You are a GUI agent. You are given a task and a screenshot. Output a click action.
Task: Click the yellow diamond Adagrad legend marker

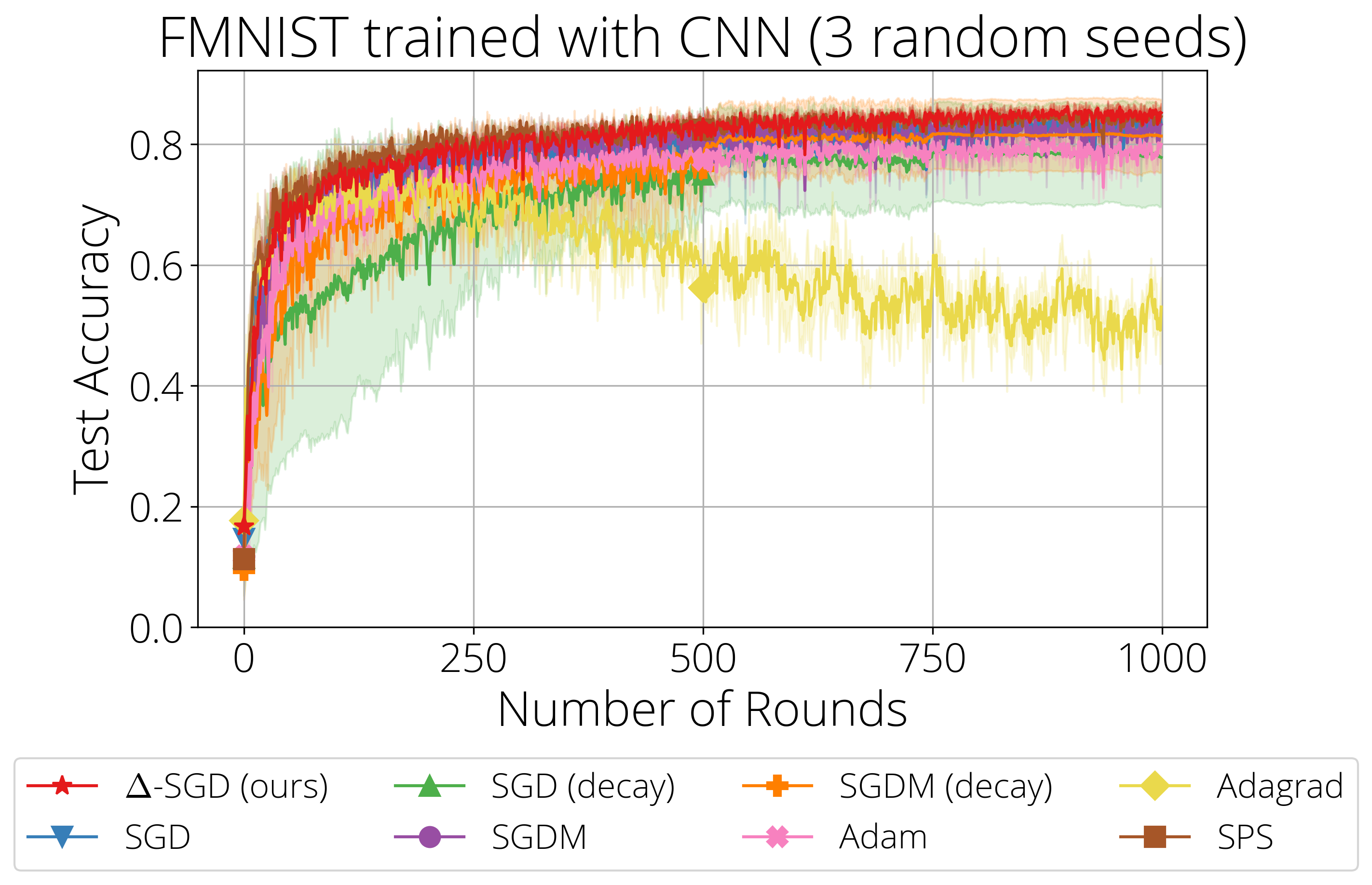1155,785
